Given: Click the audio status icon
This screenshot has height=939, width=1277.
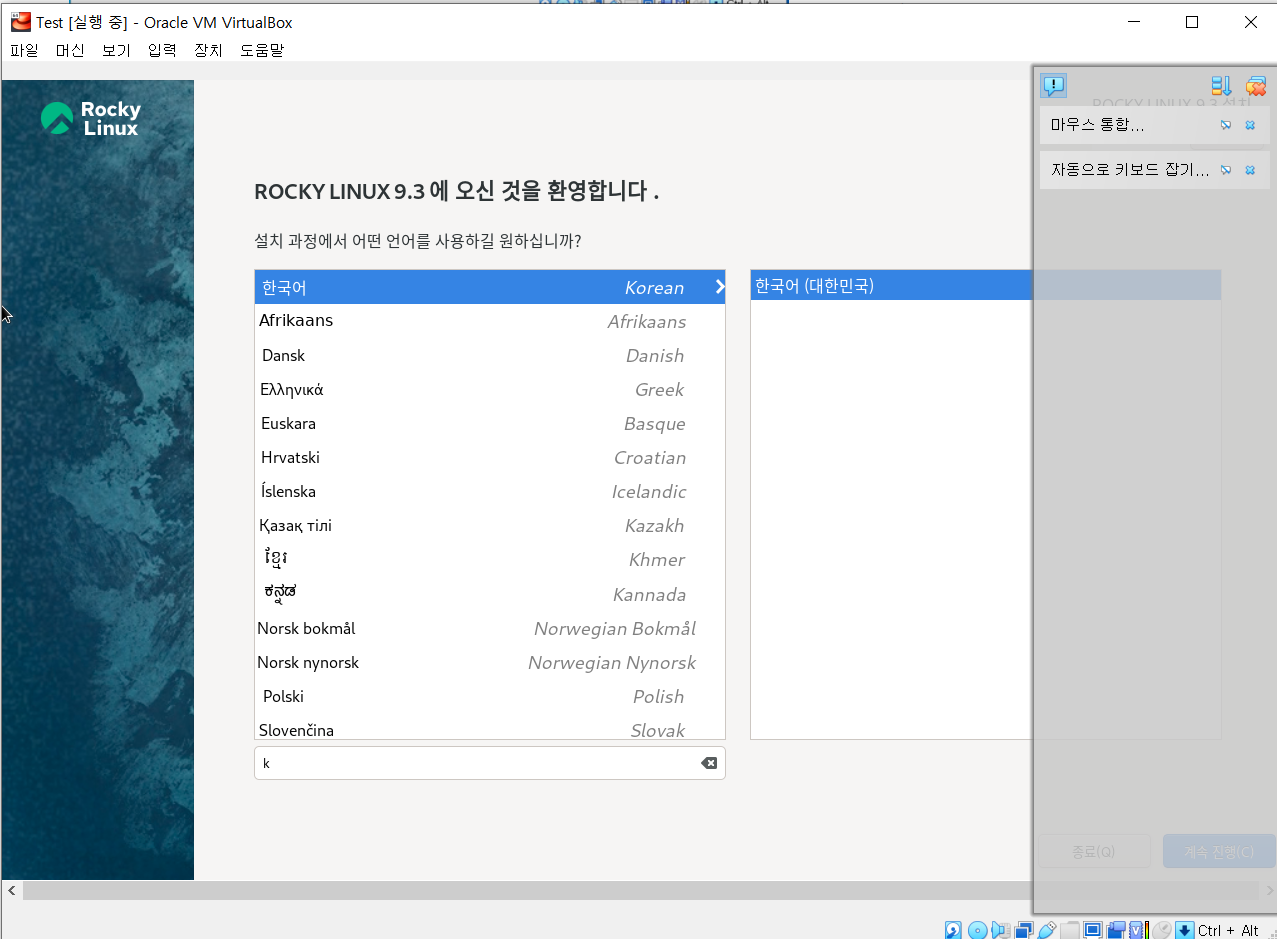Looking at the screenshot, I should 1001,930.
